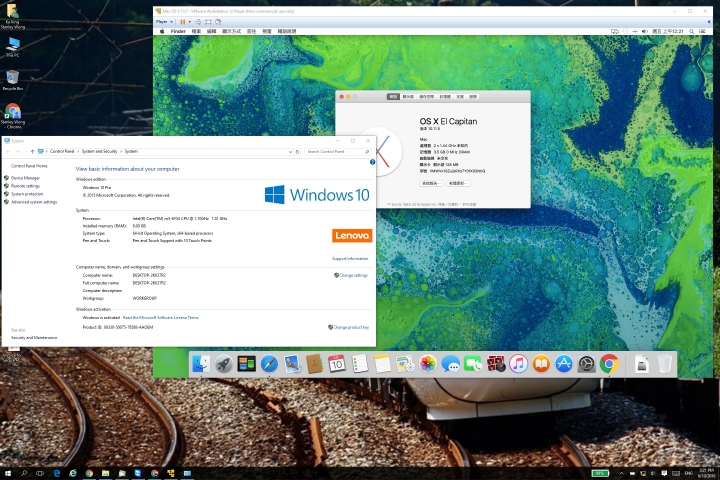Click the Search Control Panel field
The width and height of the screenshot is (720, 480).
[x=337, y=152]
